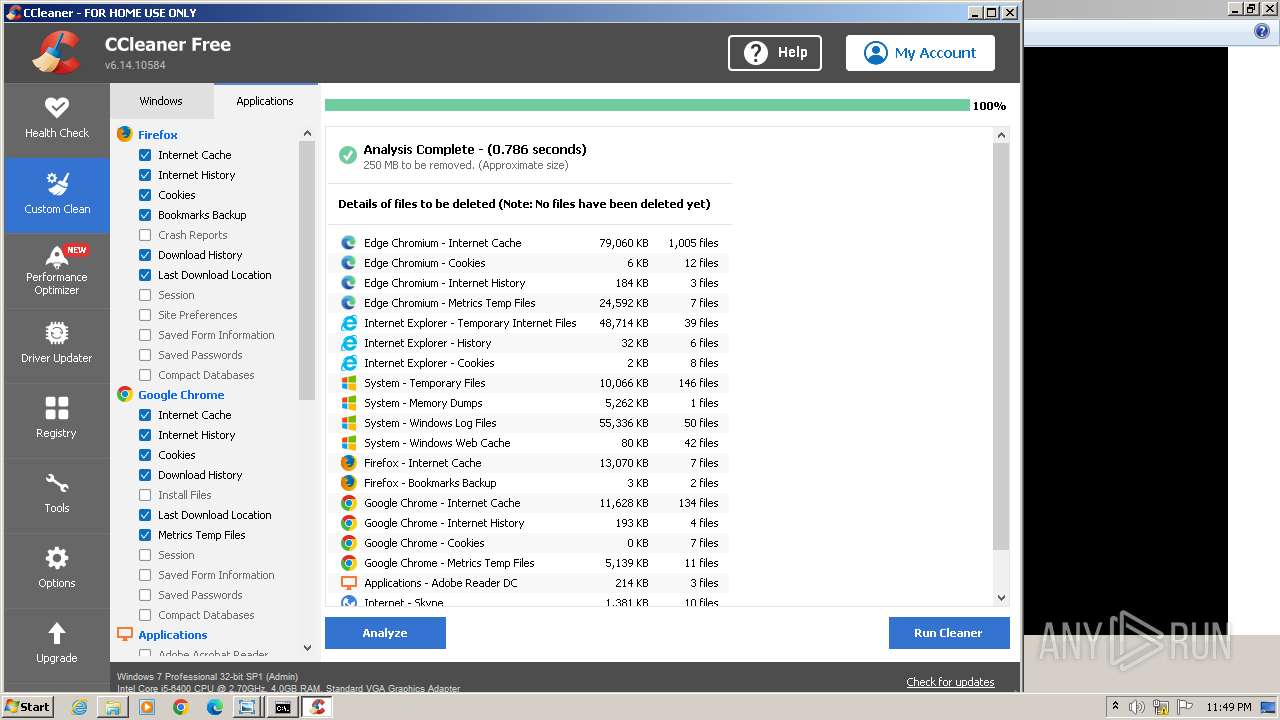This screenshot has width=1280, height=720.
Task: Open Windows Explorer from the taskbar
Action: (113, 707)
